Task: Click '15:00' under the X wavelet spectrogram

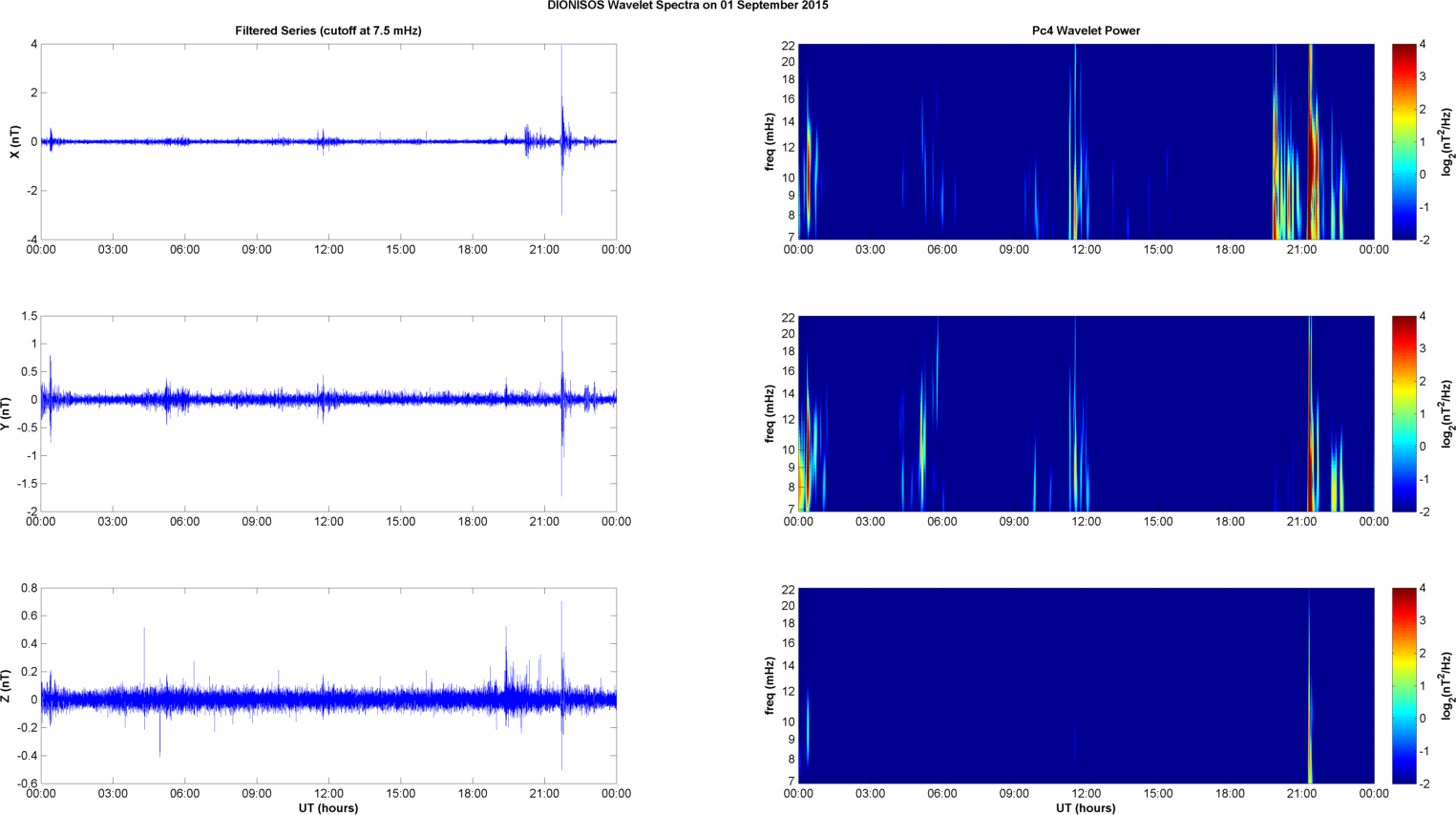Action: 1158,250
